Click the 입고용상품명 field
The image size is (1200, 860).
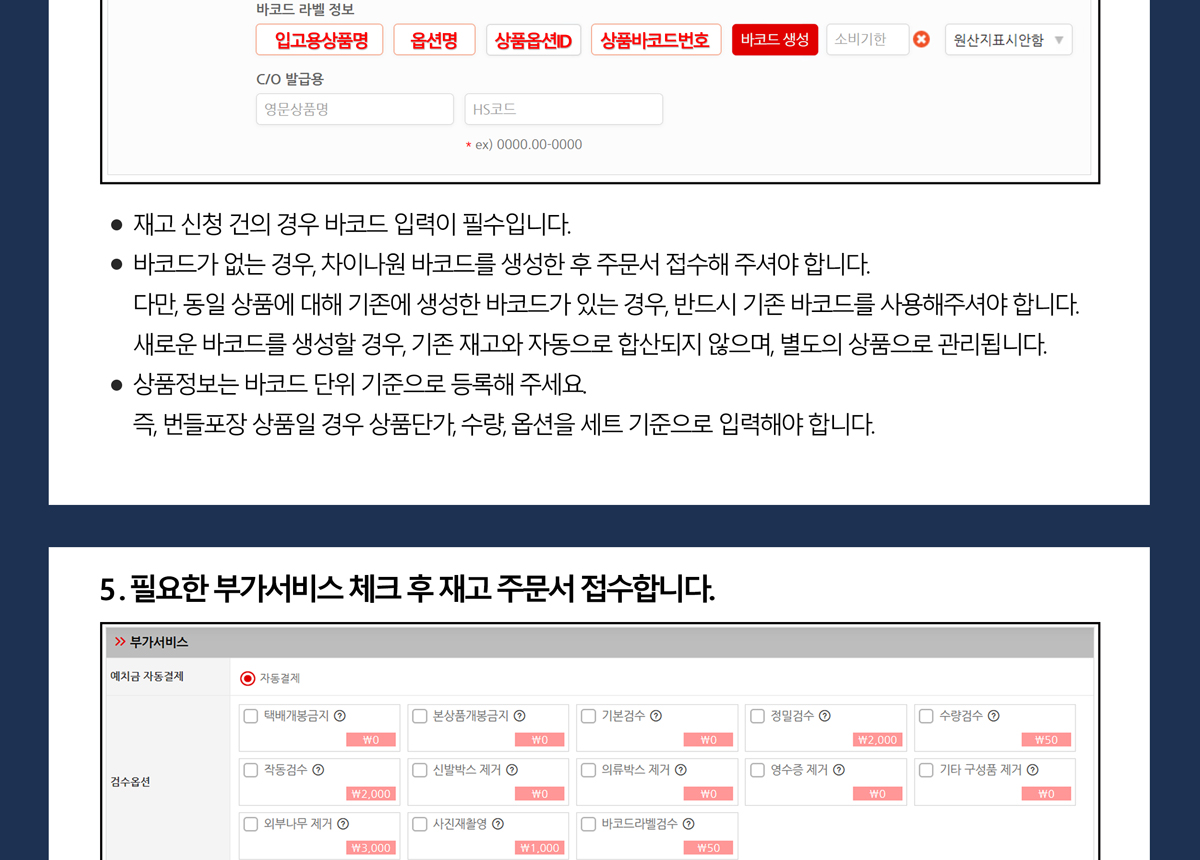click(319, 40)
